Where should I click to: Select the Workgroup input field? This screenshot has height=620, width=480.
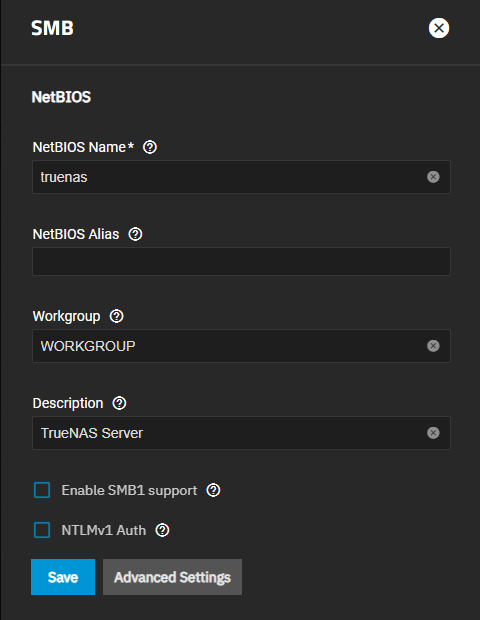[241, 346]
